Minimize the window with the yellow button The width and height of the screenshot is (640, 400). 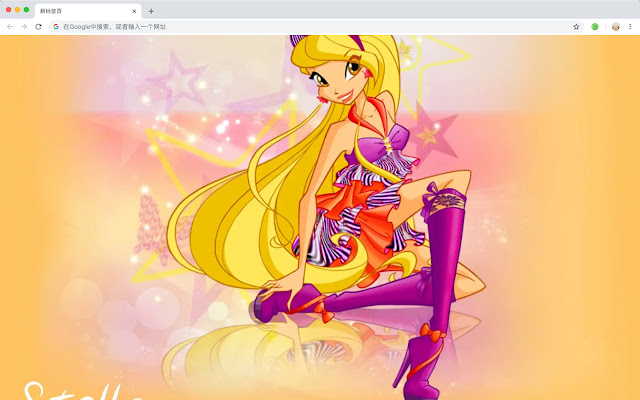pyautogui.click(x=18, y=9)
